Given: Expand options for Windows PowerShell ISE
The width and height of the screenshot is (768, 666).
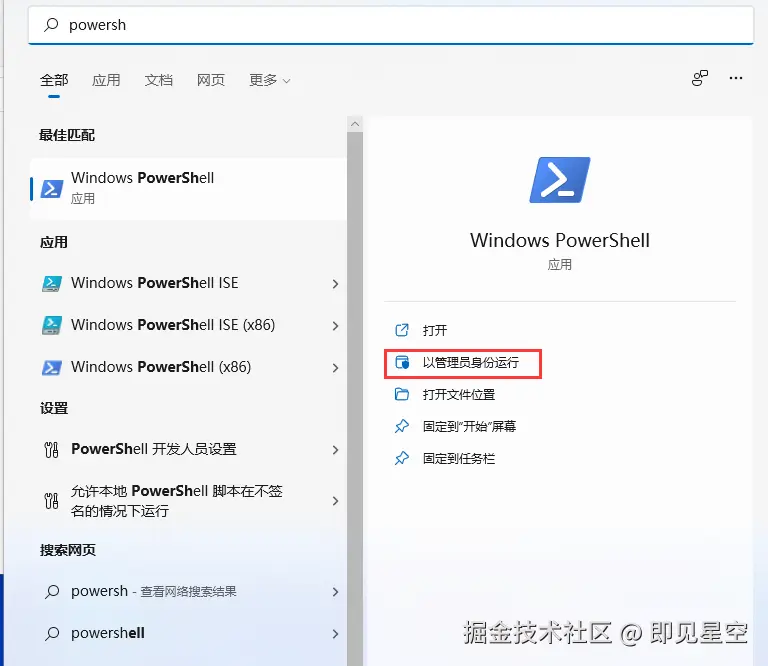Looking at the screenshot, I should coord(336,284).
